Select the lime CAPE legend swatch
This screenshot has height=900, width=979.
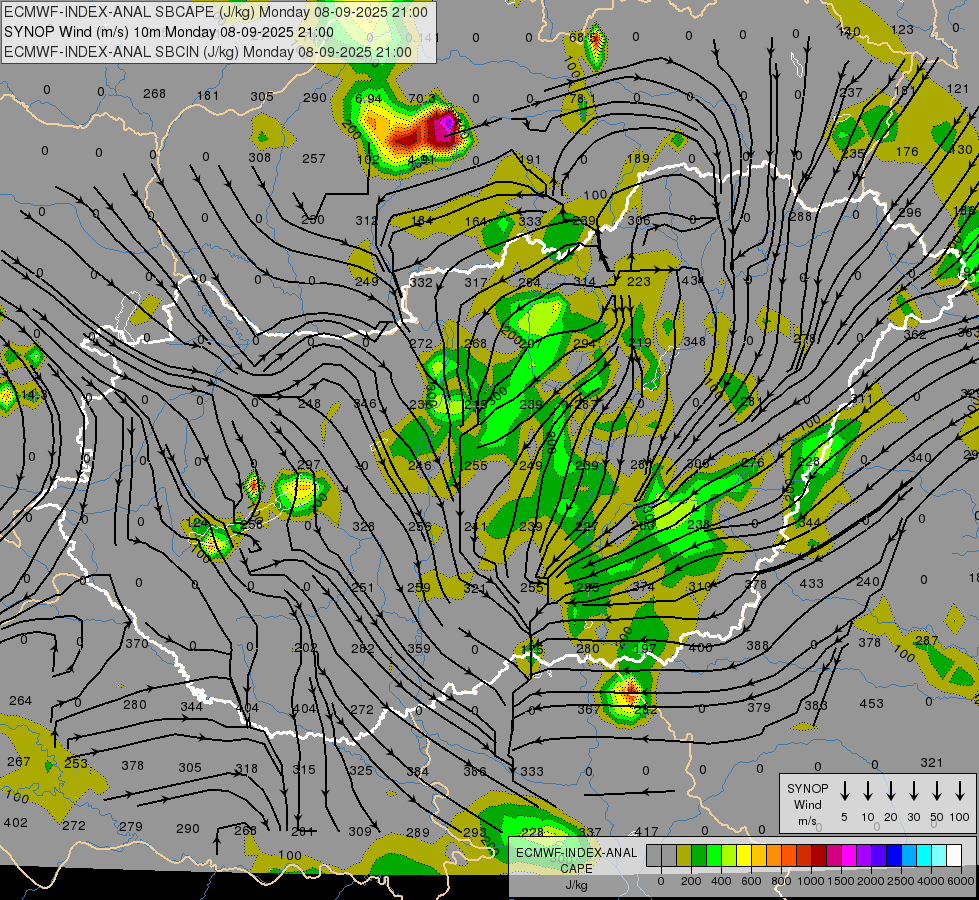coord(729,855)
